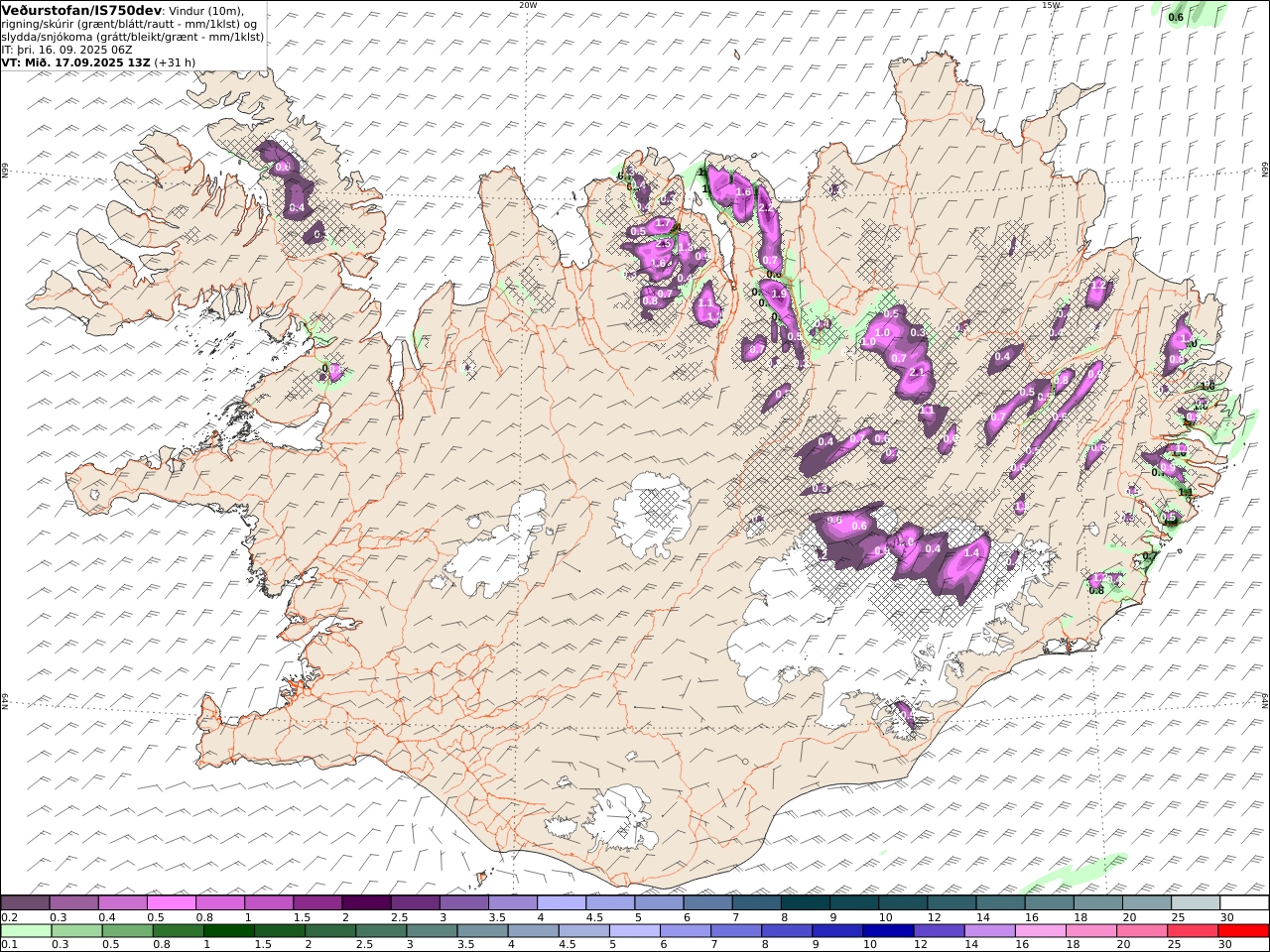Select the bright red swatch after 30 in lower legend

1244,931
